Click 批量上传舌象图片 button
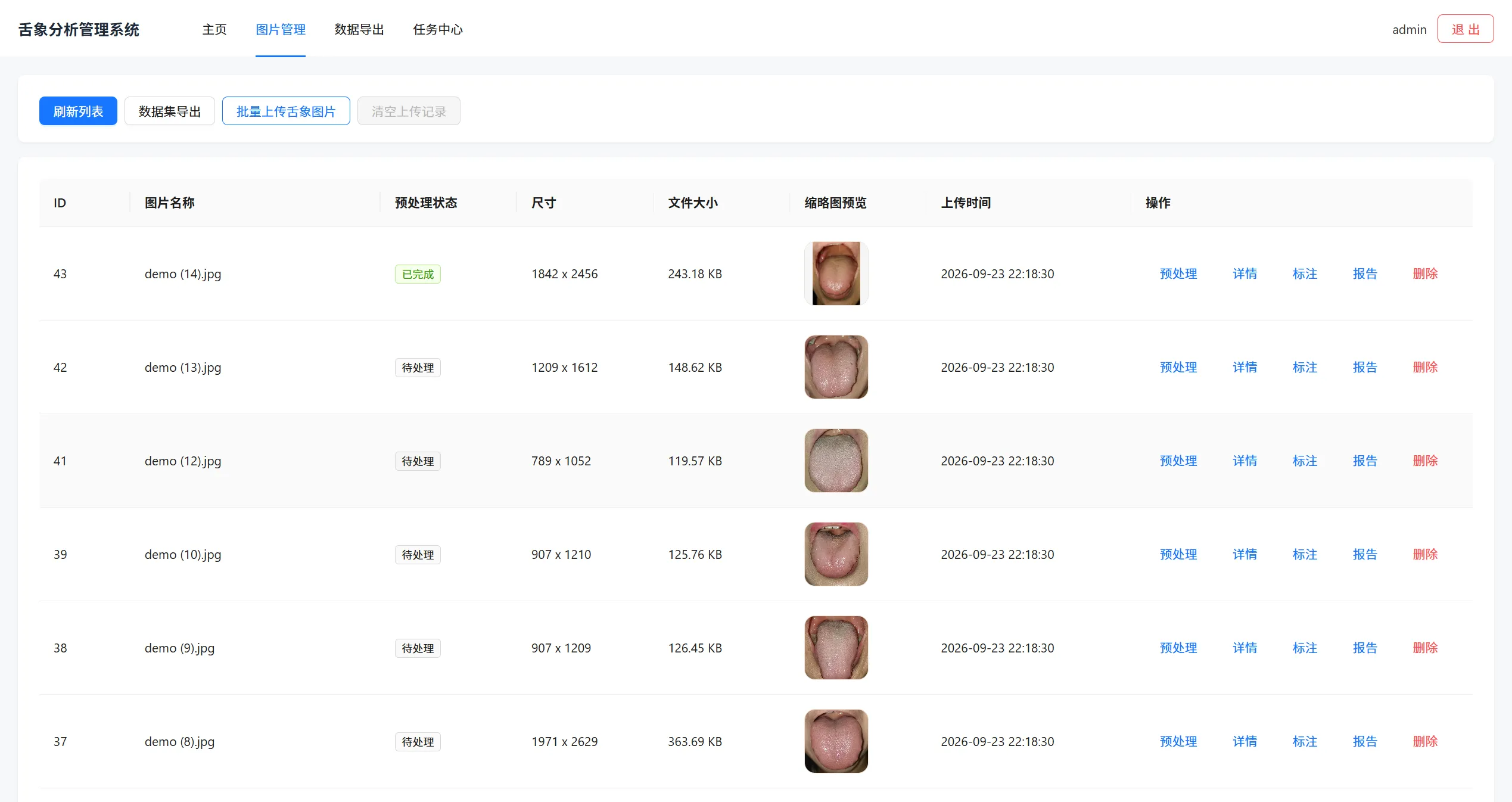The height and width of the screenshot is (802, 1512). click(x=286, y=111)
